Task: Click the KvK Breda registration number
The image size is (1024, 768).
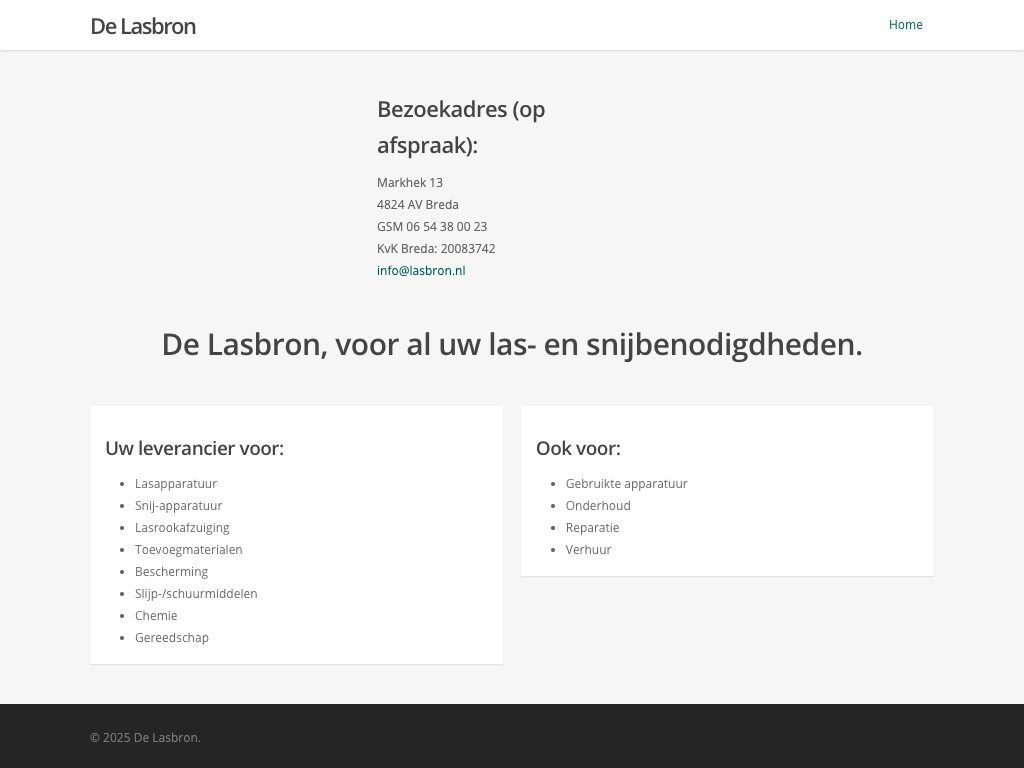Action: point(436,249)
